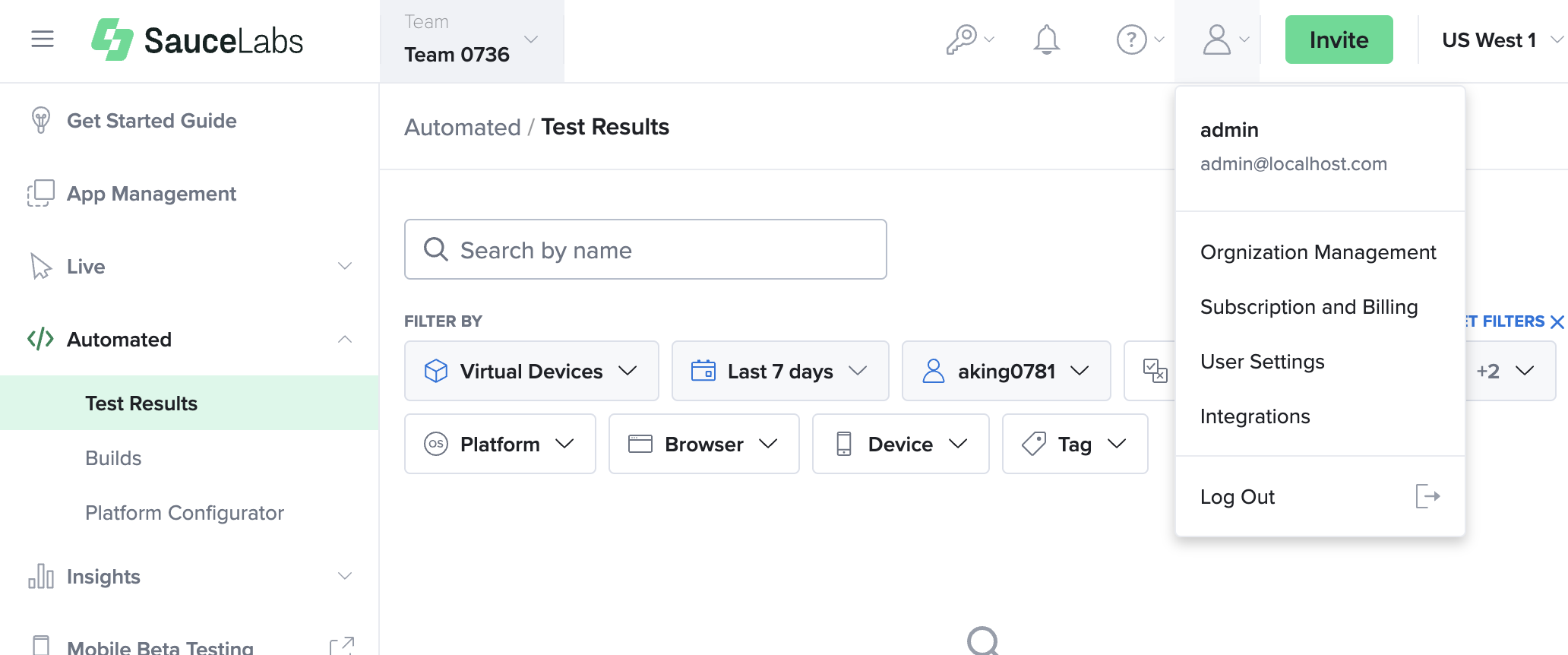This screenshot has height=655, width=1568.
Task: Click the user account icon
Action: point(1216,39)
